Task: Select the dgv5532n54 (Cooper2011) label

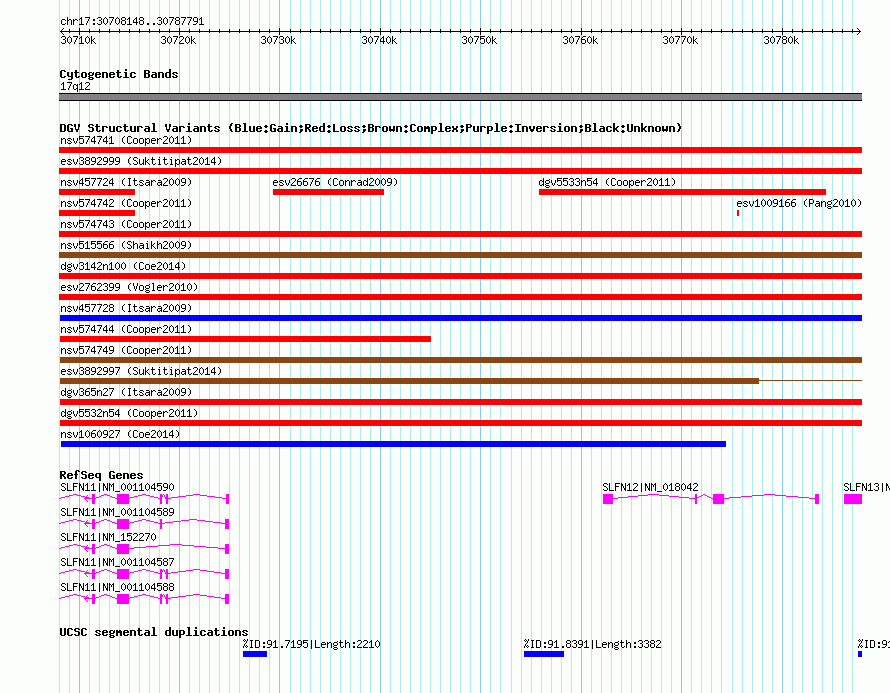Action: coord(129,413)
